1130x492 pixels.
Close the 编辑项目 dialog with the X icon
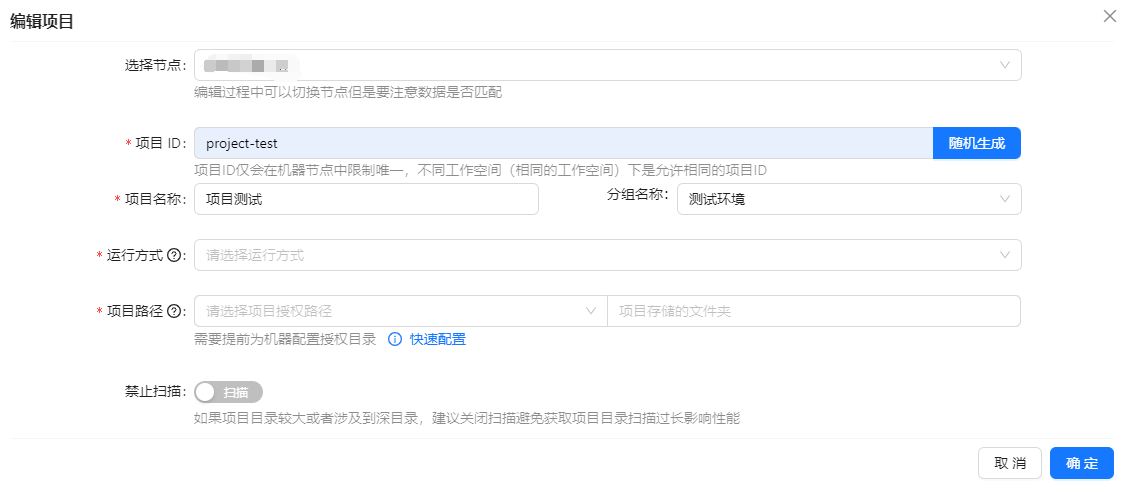[x=1109, y=16]
